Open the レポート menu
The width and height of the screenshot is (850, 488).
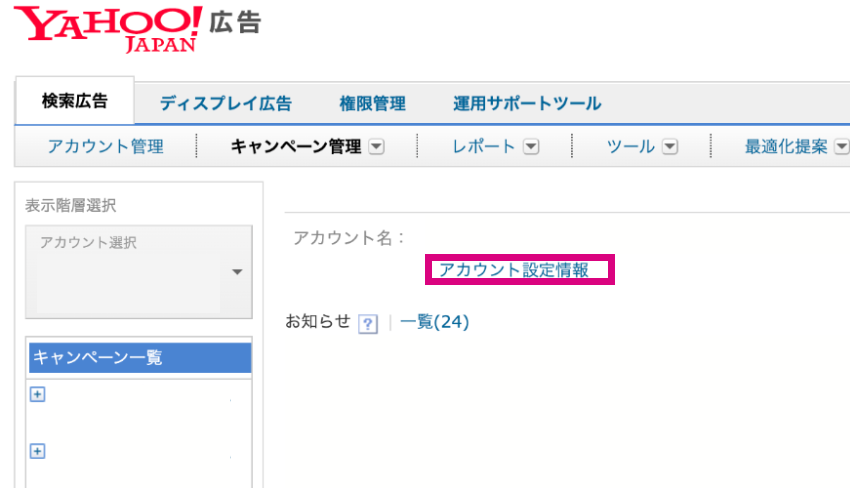pyautogui.click(x=484, y=146)
